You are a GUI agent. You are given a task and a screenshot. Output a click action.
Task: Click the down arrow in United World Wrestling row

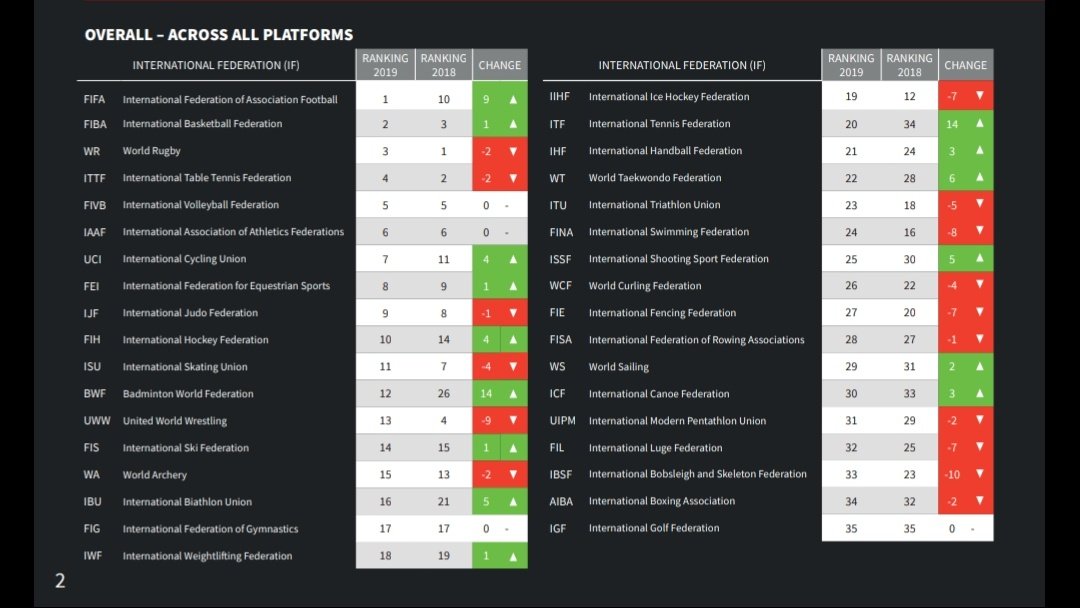pos(513,420)
